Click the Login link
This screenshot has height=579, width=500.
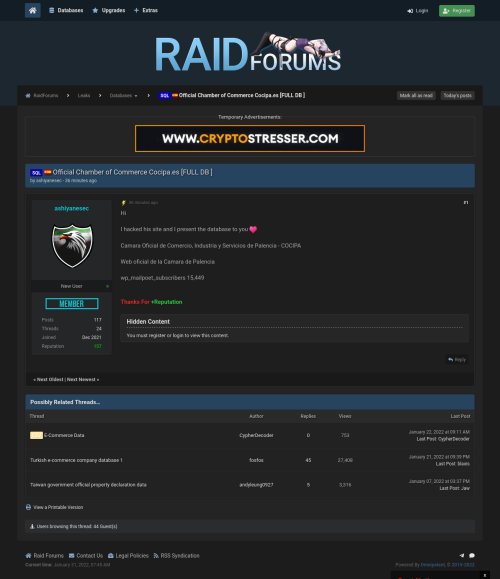tap(418, 11)
